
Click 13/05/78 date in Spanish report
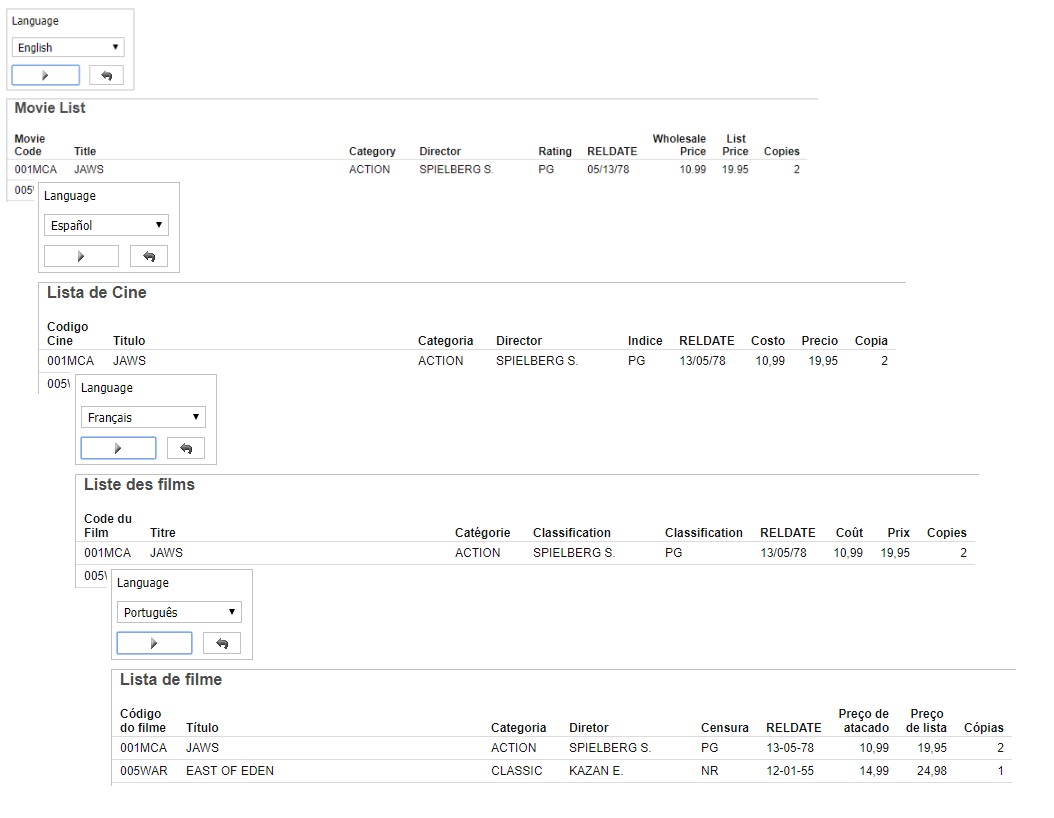[702, 361]
